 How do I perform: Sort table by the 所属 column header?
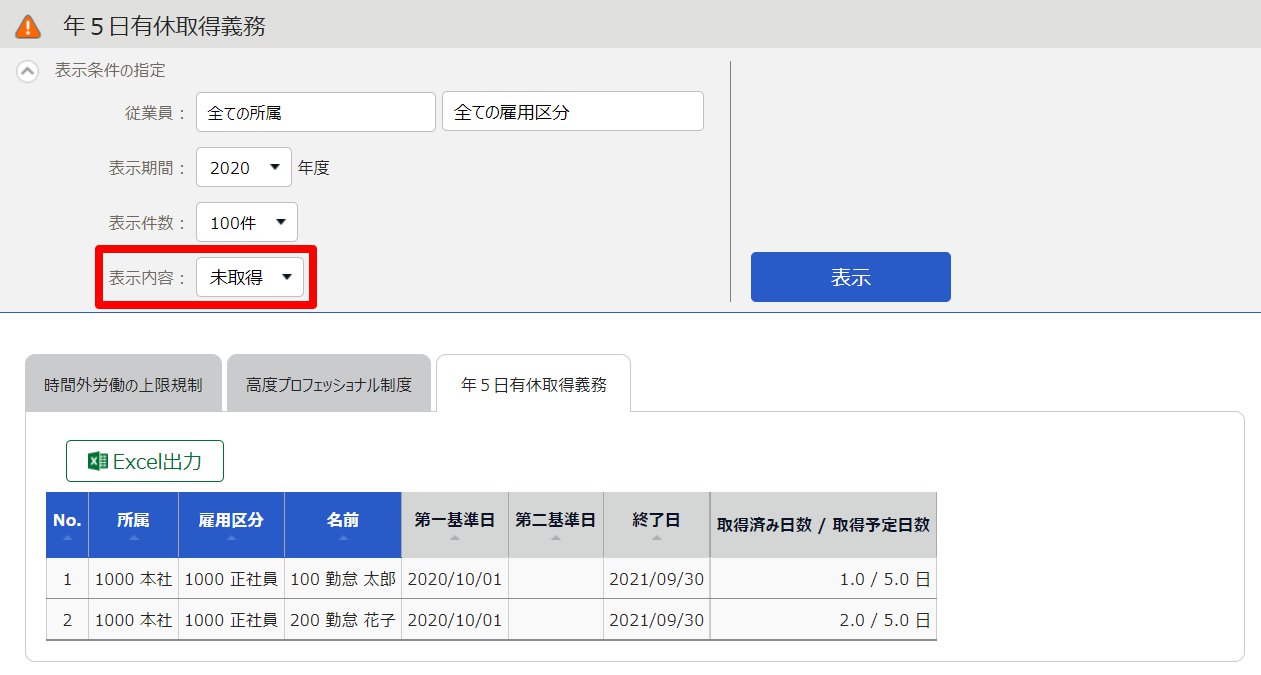[133, 525]
